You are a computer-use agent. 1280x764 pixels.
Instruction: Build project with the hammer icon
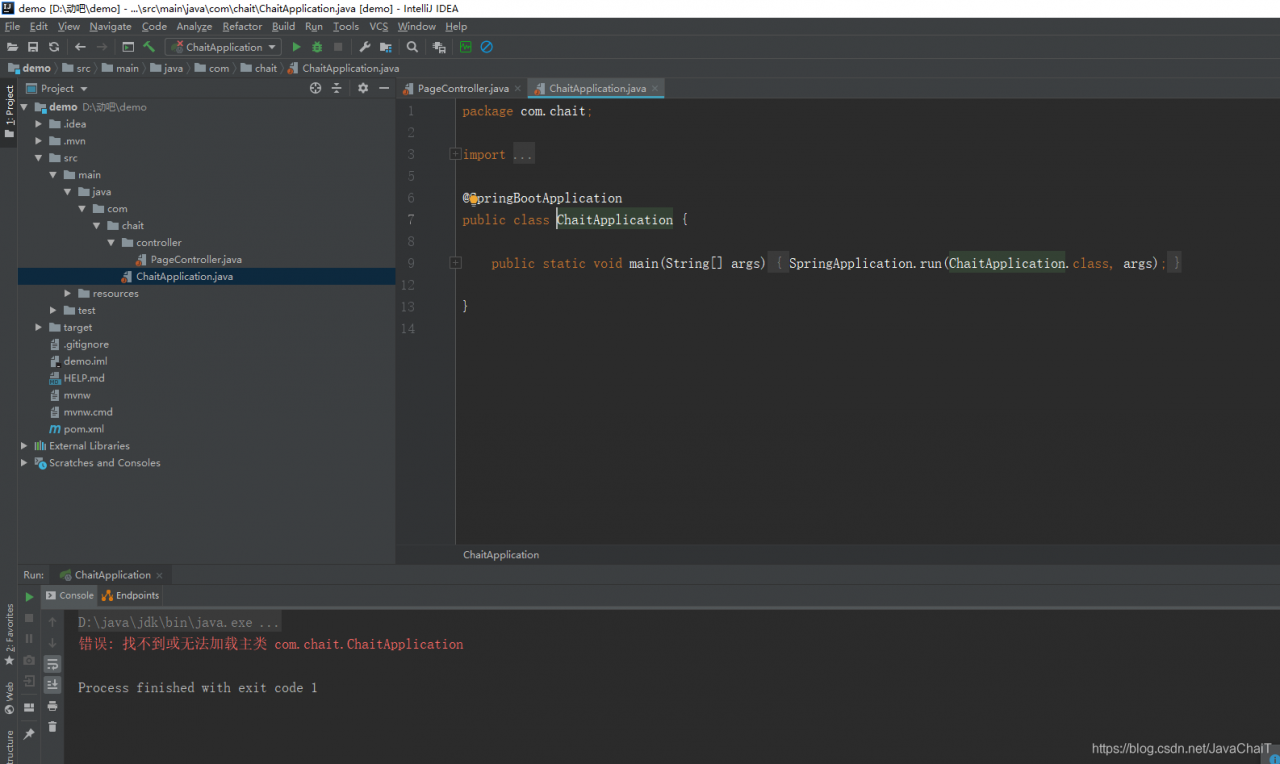click(x=149, y=47)
